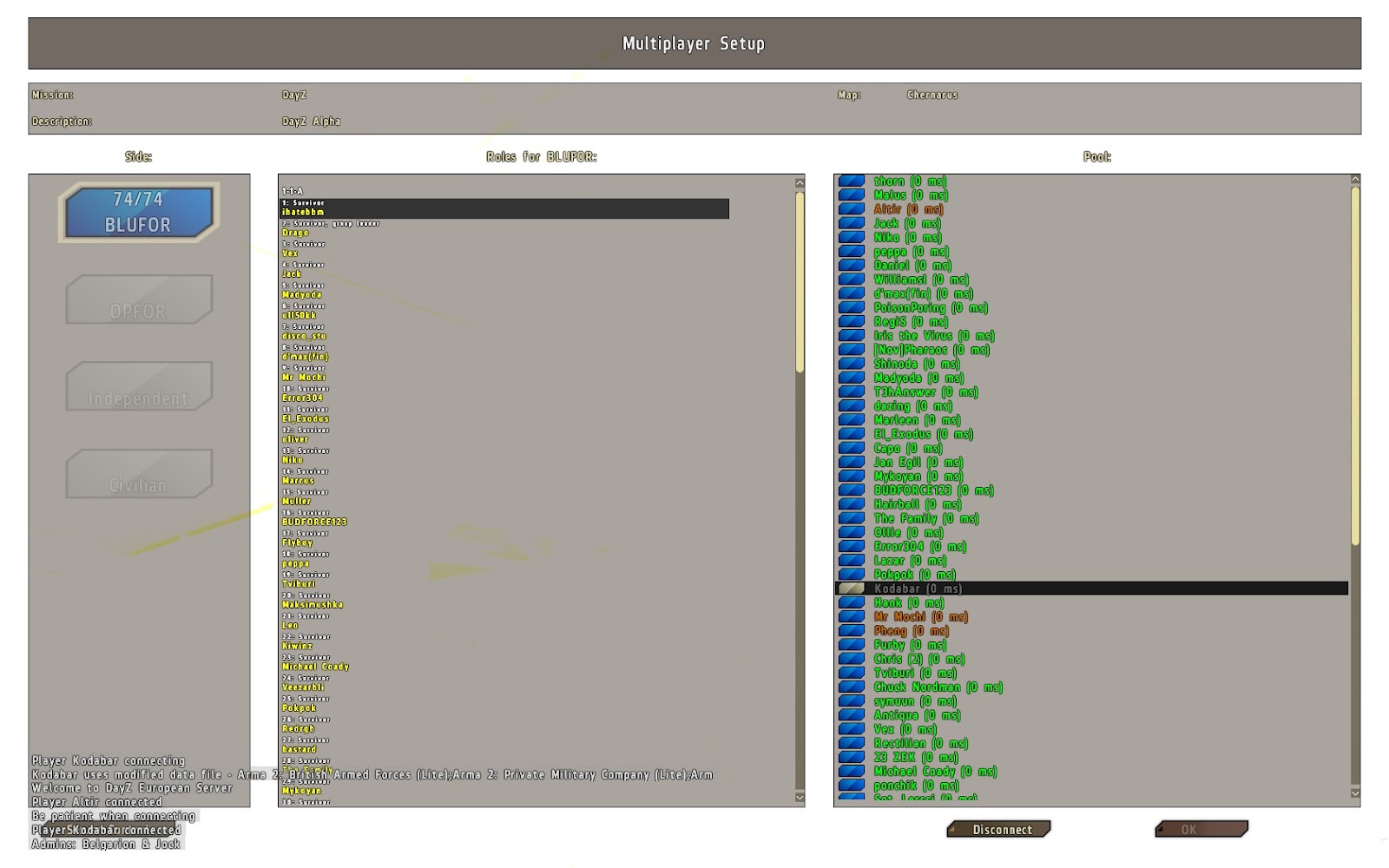This screenshot has width=1389, height=868.
Task: Click the player icon beside thorn
Action: (x=849, y=181)
